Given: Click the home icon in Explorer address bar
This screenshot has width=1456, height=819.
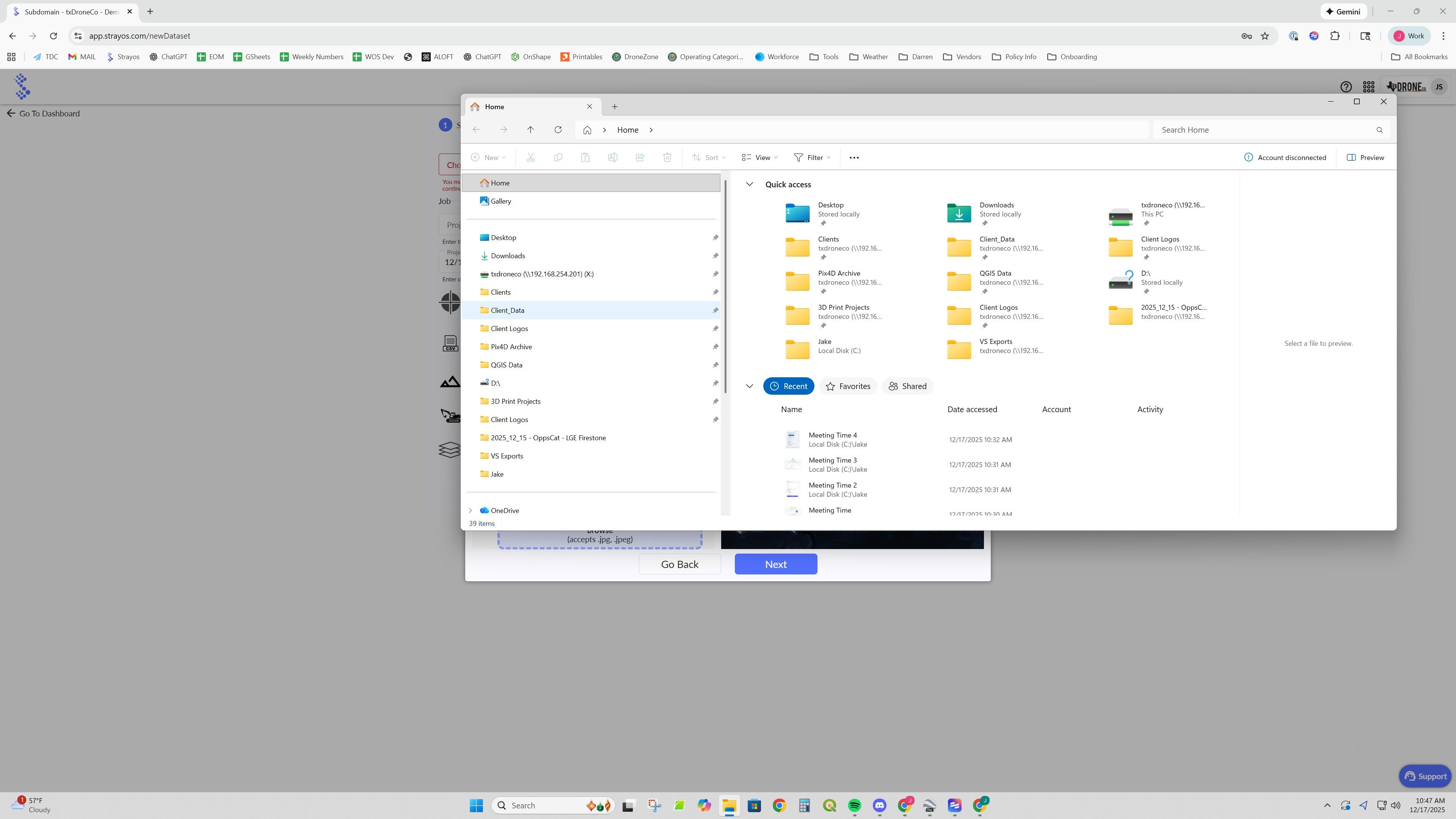Looking at the screenshot, I should click(x=587, y=130).
